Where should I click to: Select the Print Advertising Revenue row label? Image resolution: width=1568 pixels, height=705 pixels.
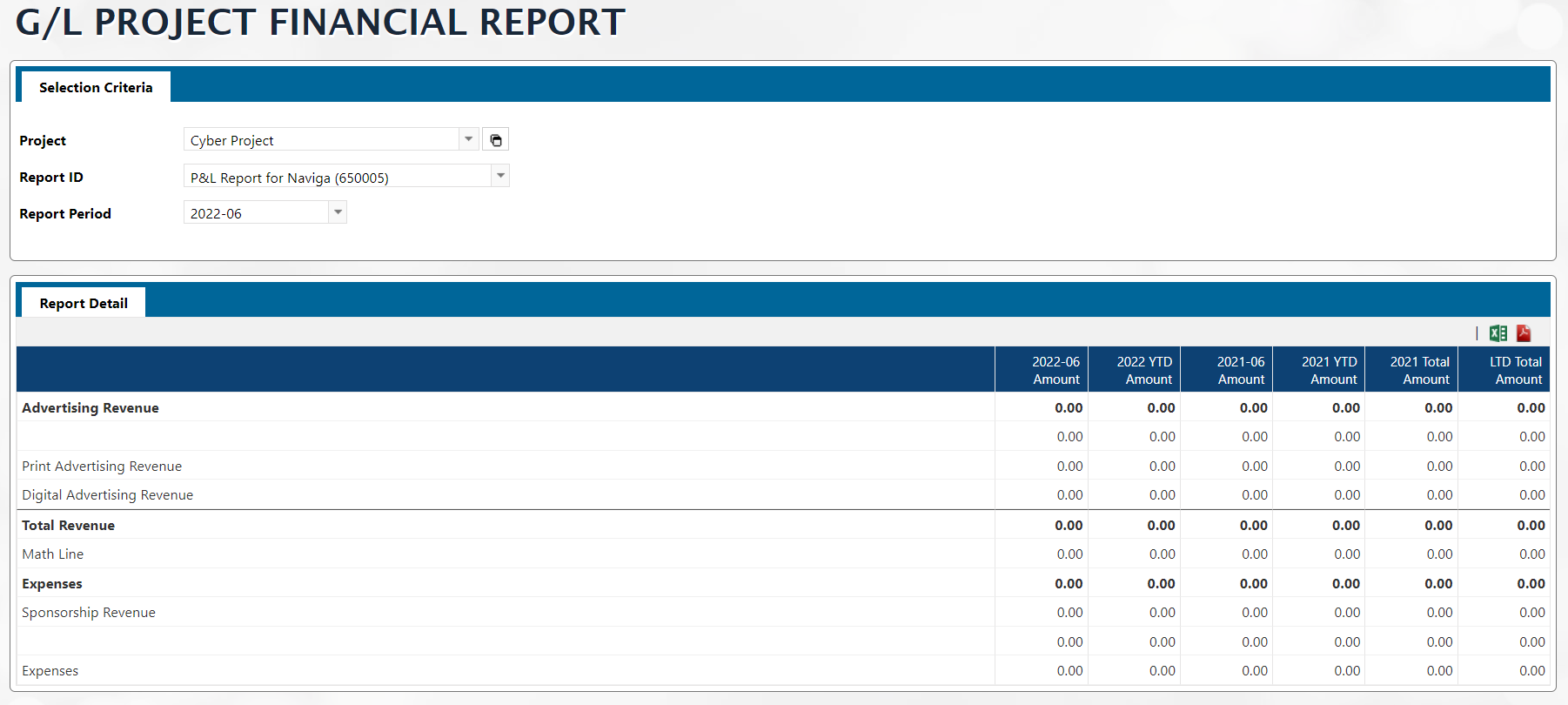click(102, 466)
